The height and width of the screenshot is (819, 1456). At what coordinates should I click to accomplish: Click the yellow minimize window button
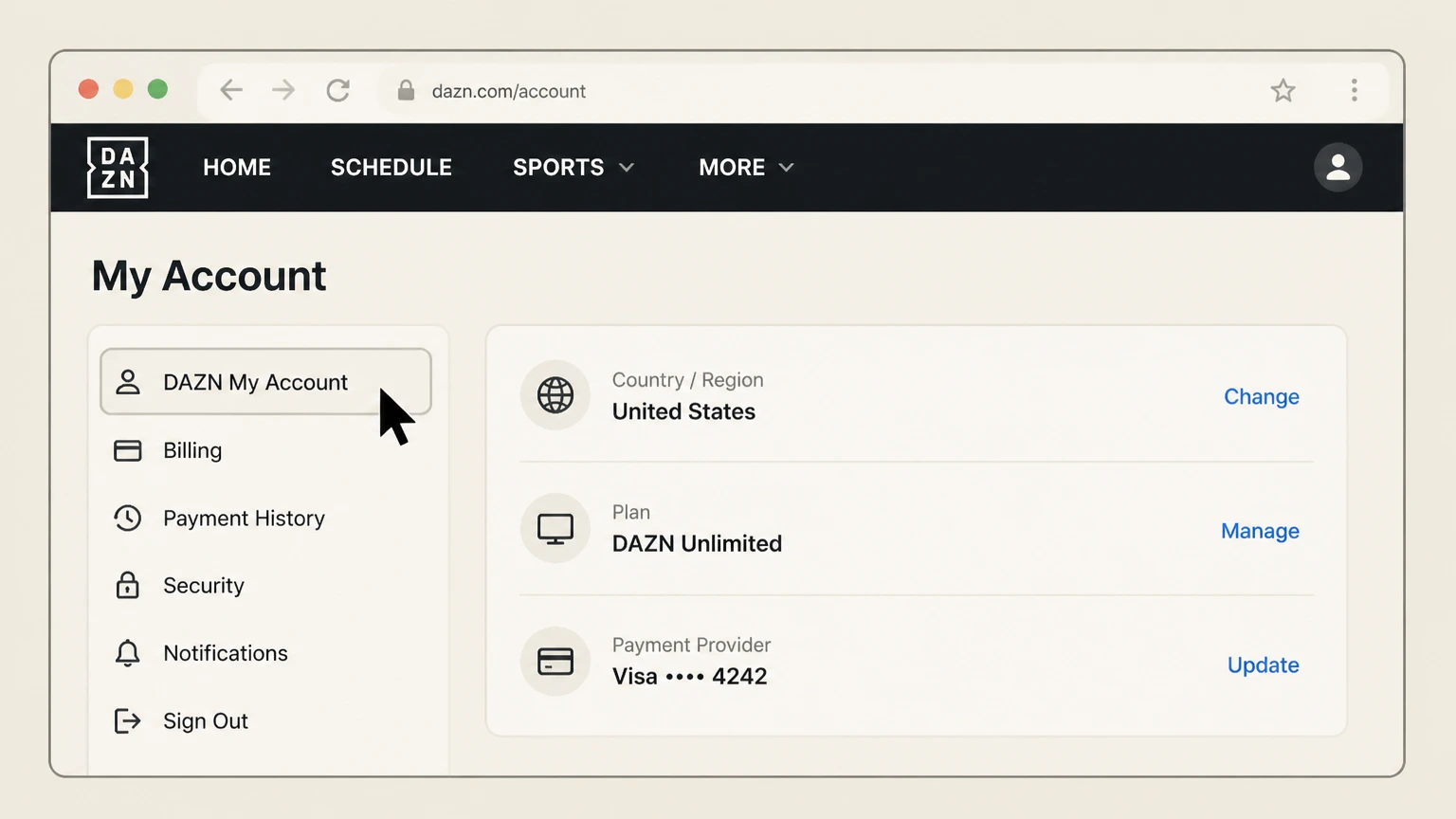123,89
